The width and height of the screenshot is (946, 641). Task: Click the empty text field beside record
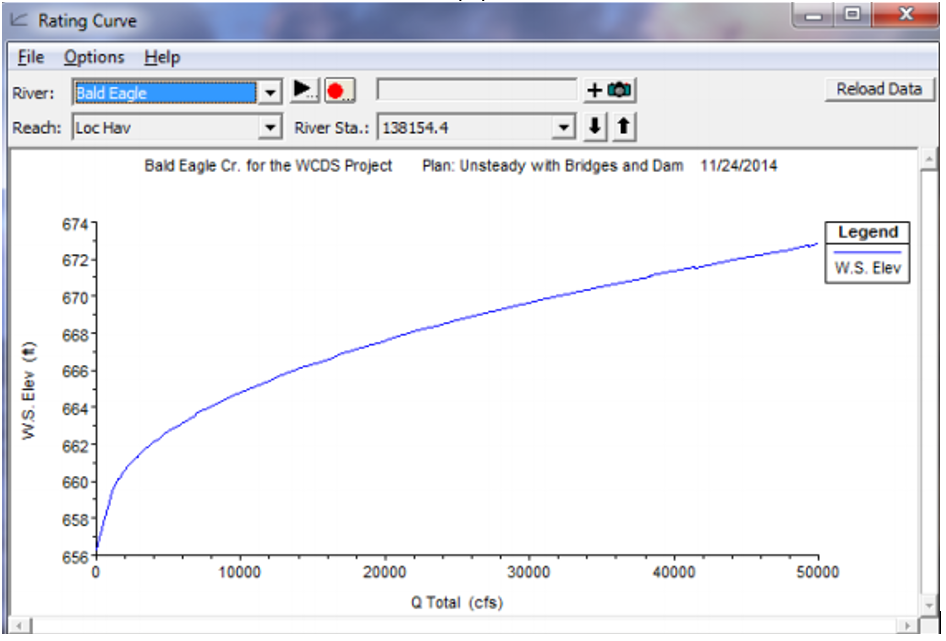(476, 90)
